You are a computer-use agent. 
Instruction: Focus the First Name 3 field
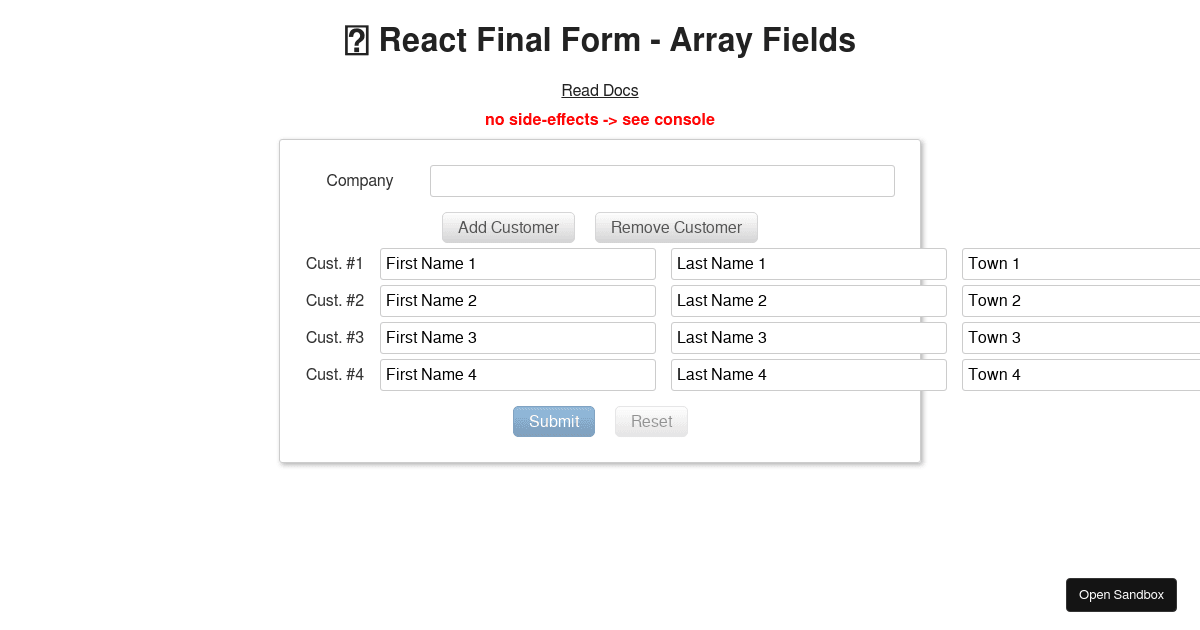click(518, 338)
